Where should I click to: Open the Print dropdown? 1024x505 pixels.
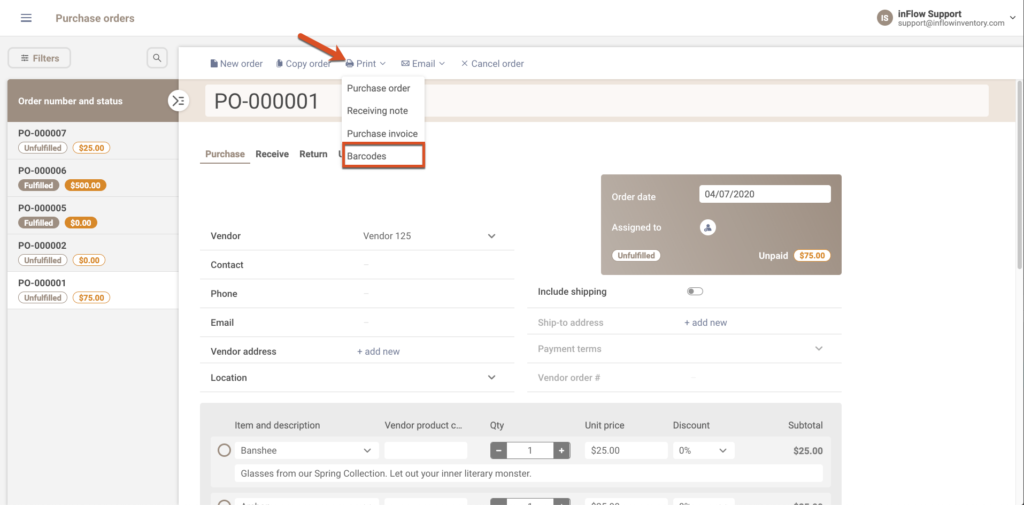pyautogui.click(x=366, y=63)
